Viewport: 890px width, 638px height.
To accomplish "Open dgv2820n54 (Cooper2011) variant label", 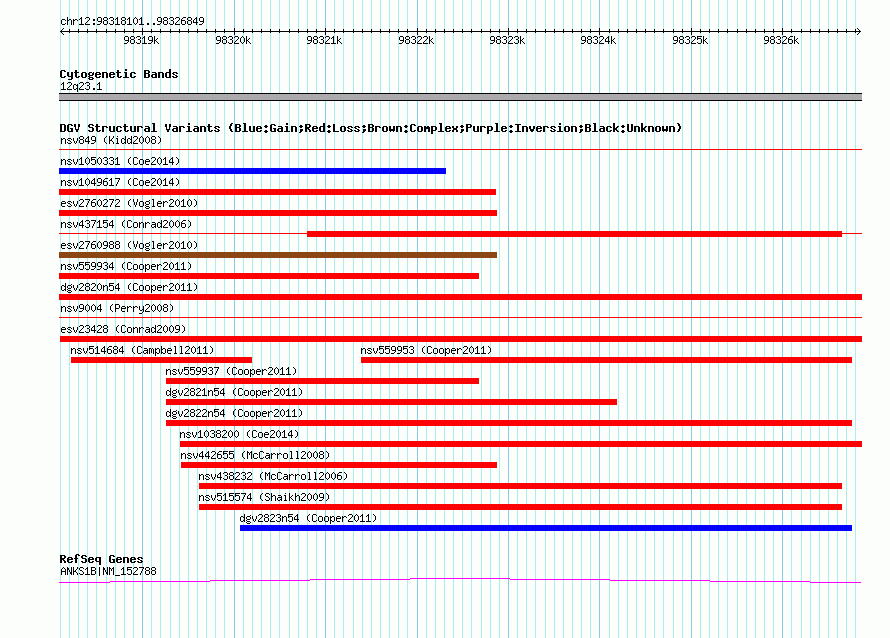I will tap(129, 287).
